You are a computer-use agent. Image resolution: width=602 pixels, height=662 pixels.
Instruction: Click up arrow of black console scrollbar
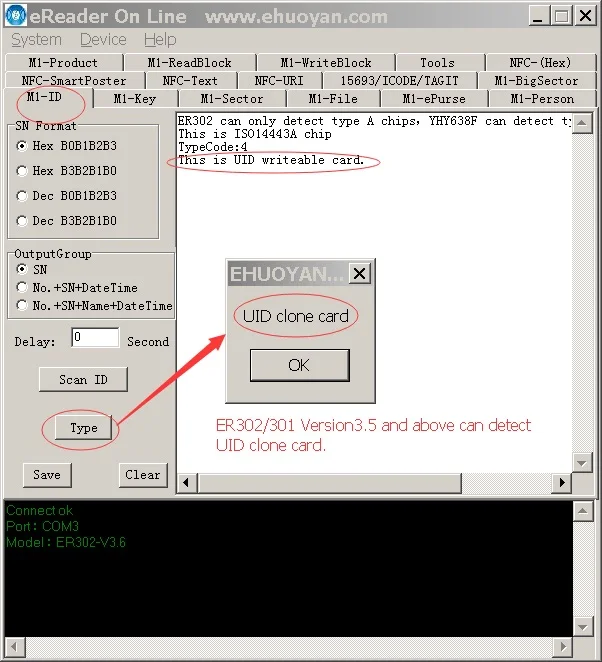(x=582, y=511)
